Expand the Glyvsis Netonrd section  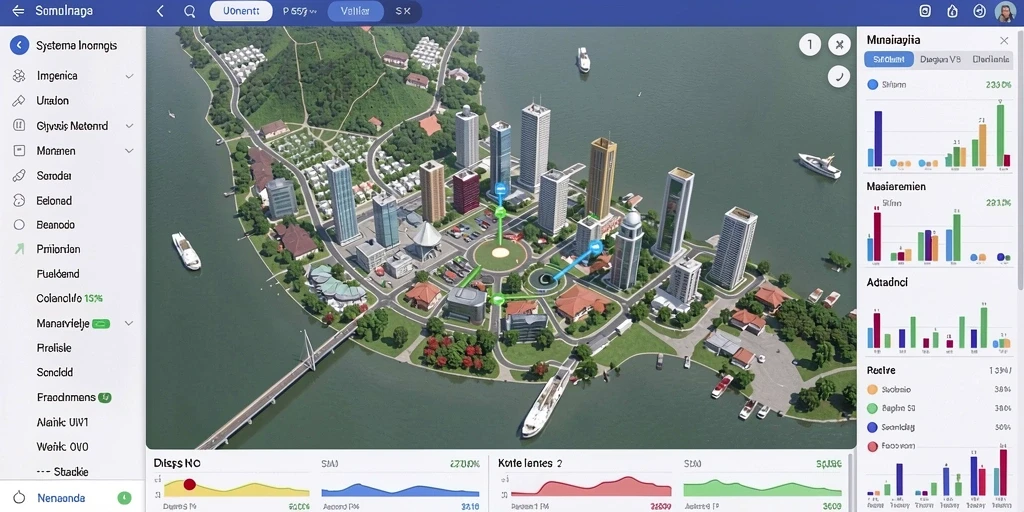pos(129,126)
